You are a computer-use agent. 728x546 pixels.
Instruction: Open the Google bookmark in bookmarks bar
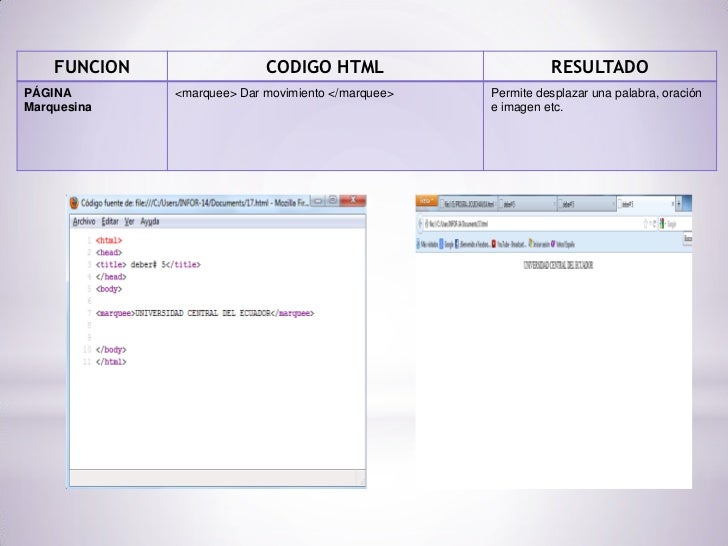point(446,244)
